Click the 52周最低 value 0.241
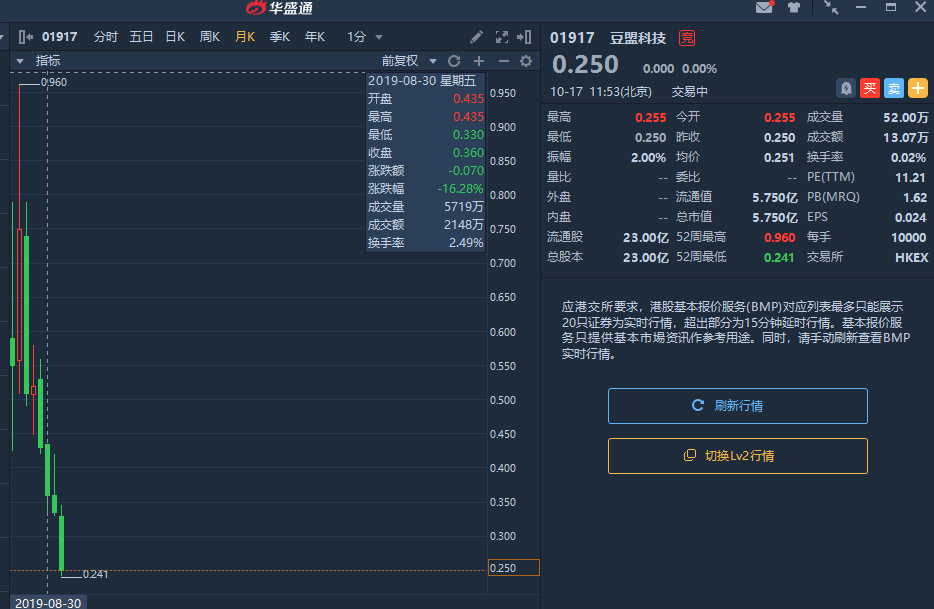 pyautogui.click(x=779, y=257)
